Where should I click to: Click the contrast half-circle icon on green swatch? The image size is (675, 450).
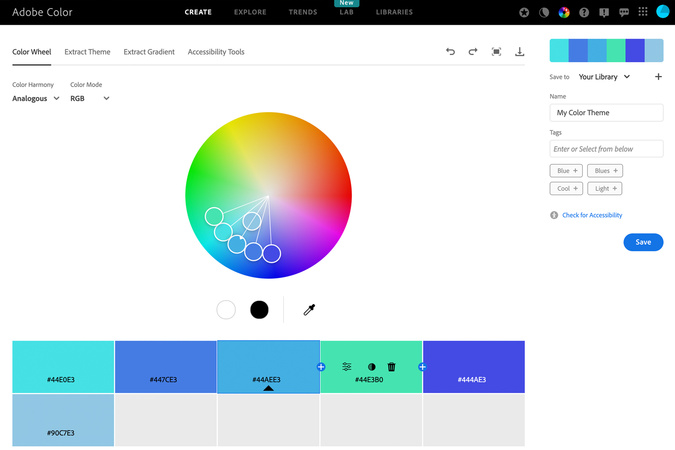tap(372, 366)
